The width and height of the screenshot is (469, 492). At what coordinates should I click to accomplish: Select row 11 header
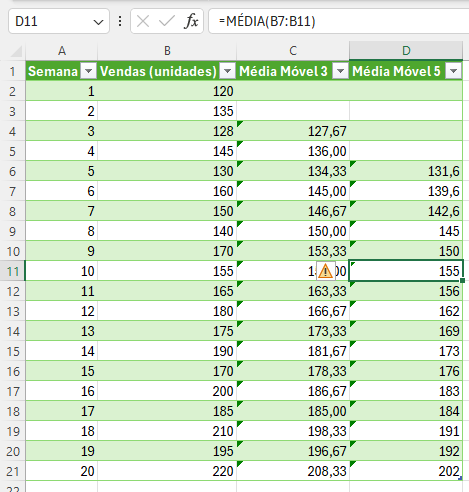(x=13, y=271)
